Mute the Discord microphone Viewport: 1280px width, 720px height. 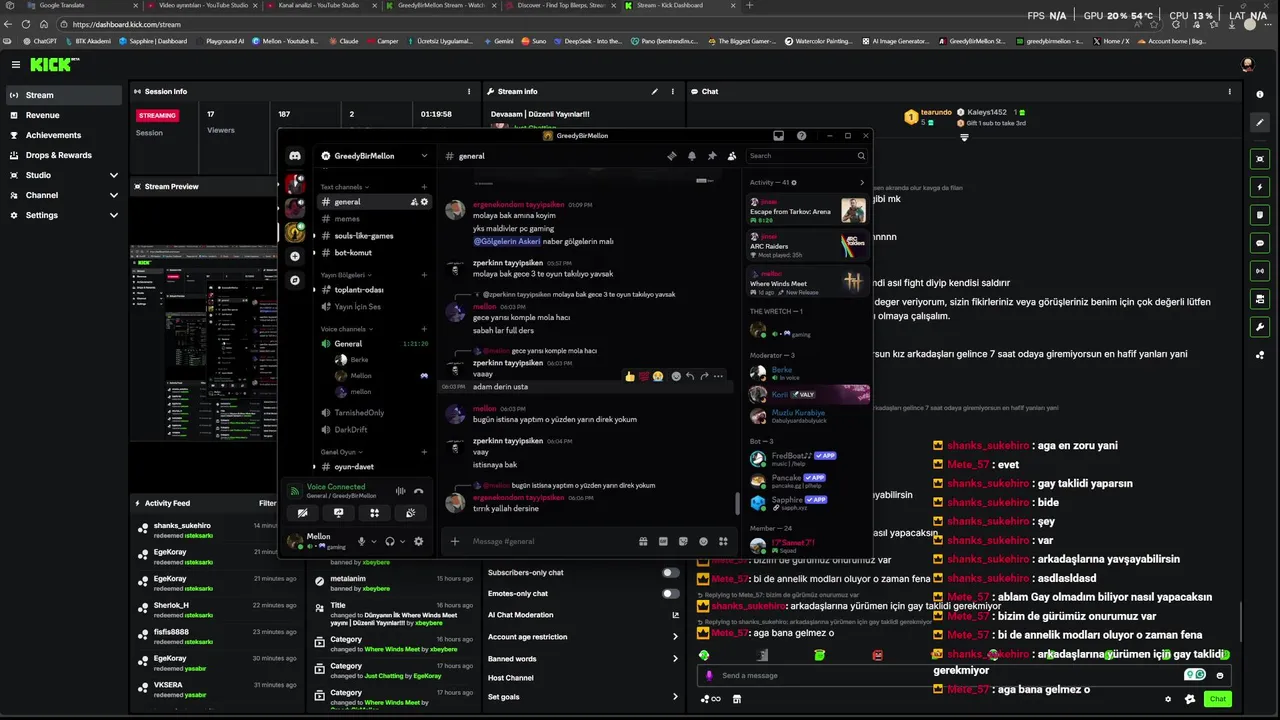(x=361, y=541)
